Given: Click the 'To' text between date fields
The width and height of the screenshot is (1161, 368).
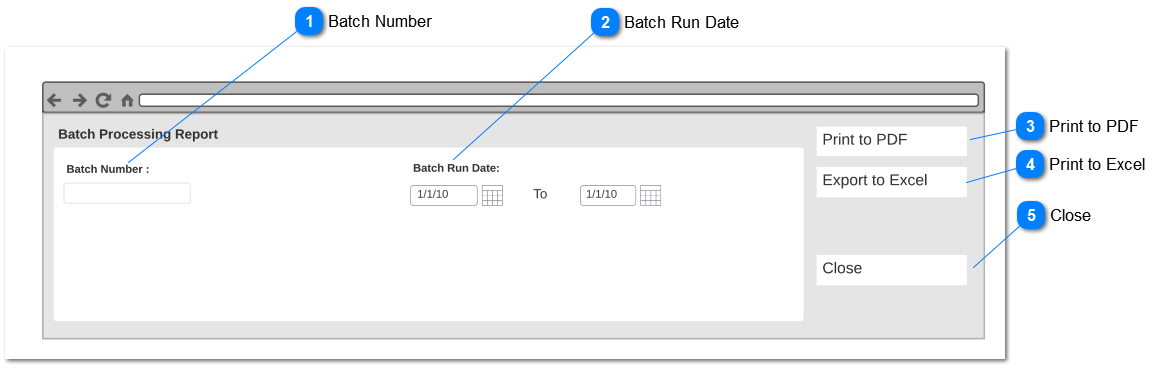Looking at the screenshot, I should (541, 195).
